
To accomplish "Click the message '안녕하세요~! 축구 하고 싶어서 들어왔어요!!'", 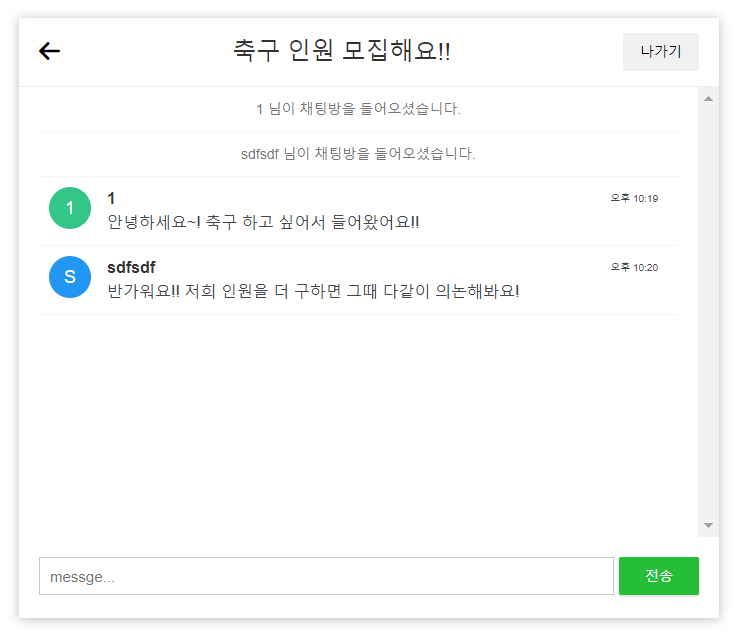I will coord(263,222).
